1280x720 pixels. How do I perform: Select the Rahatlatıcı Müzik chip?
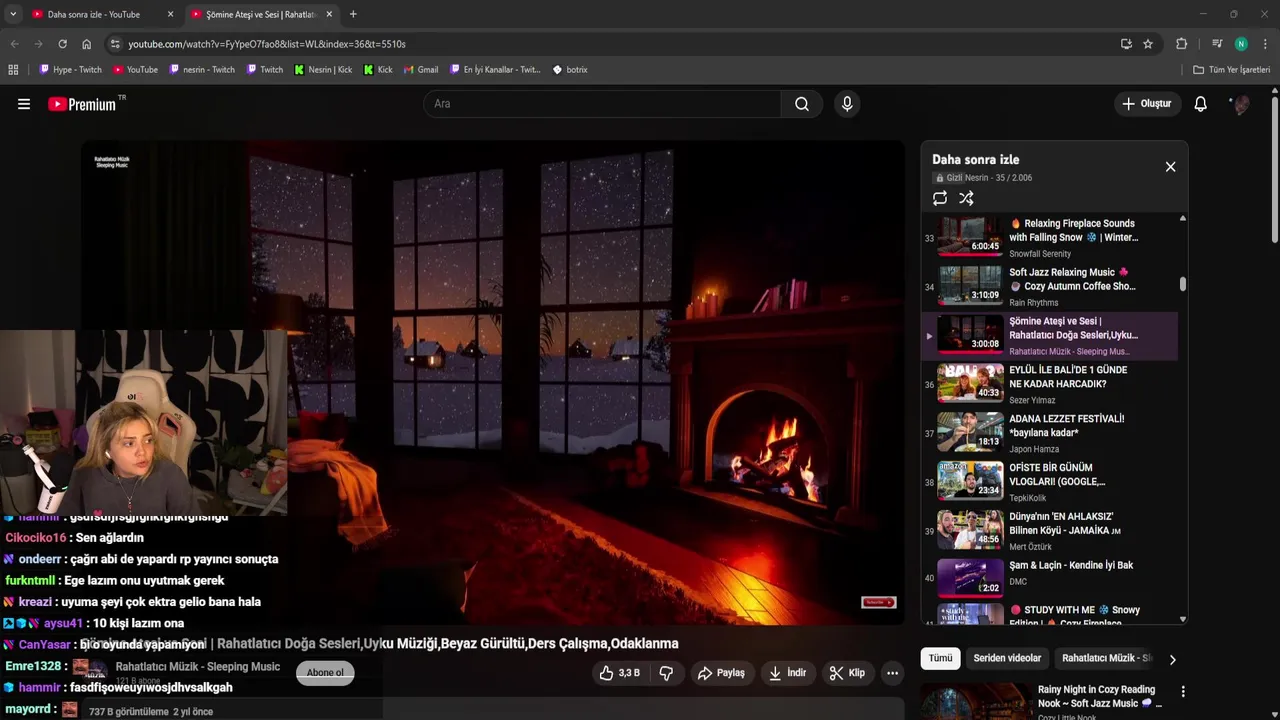point(1106,658)
